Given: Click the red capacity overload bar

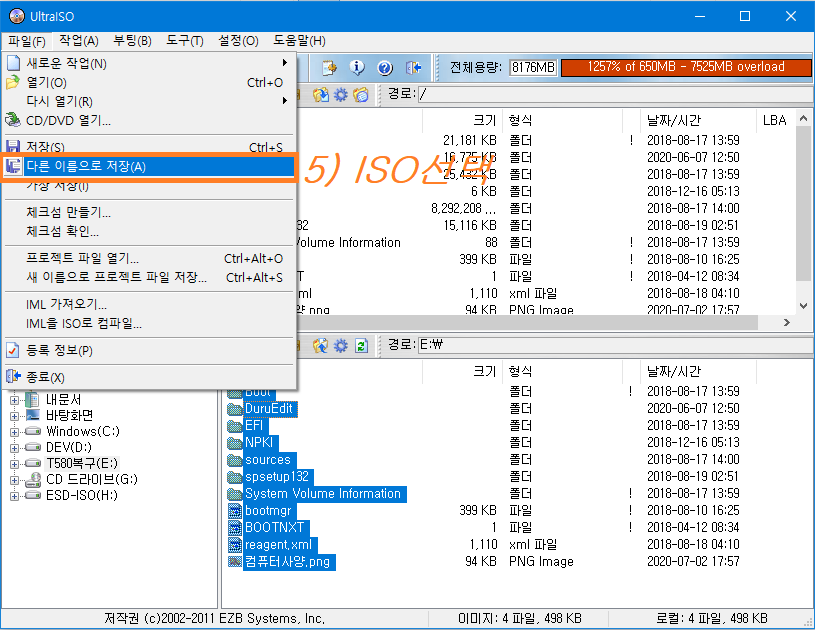Looking at the screenshot, I should pos(686,67).
